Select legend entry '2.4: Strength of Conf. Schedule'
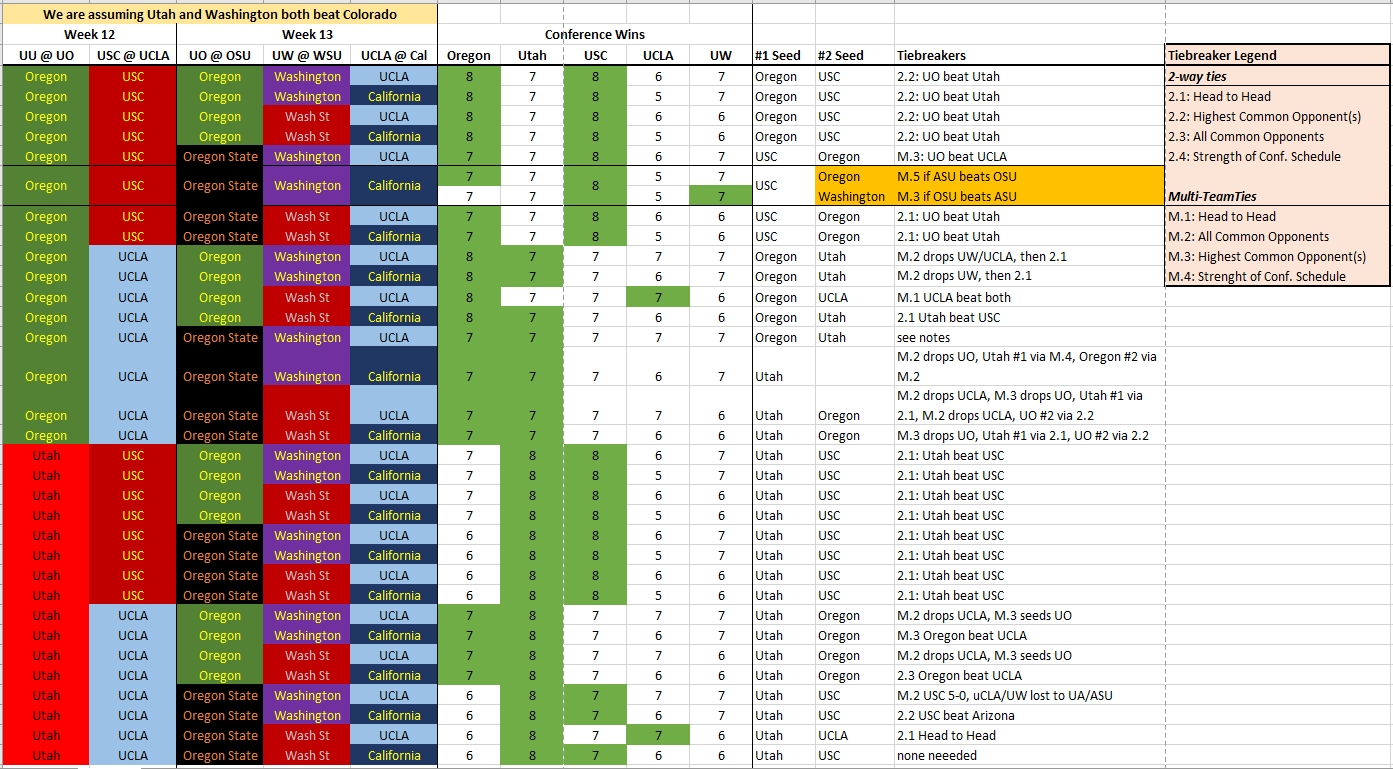1393x769 pixels. (x=1277, y=156)
